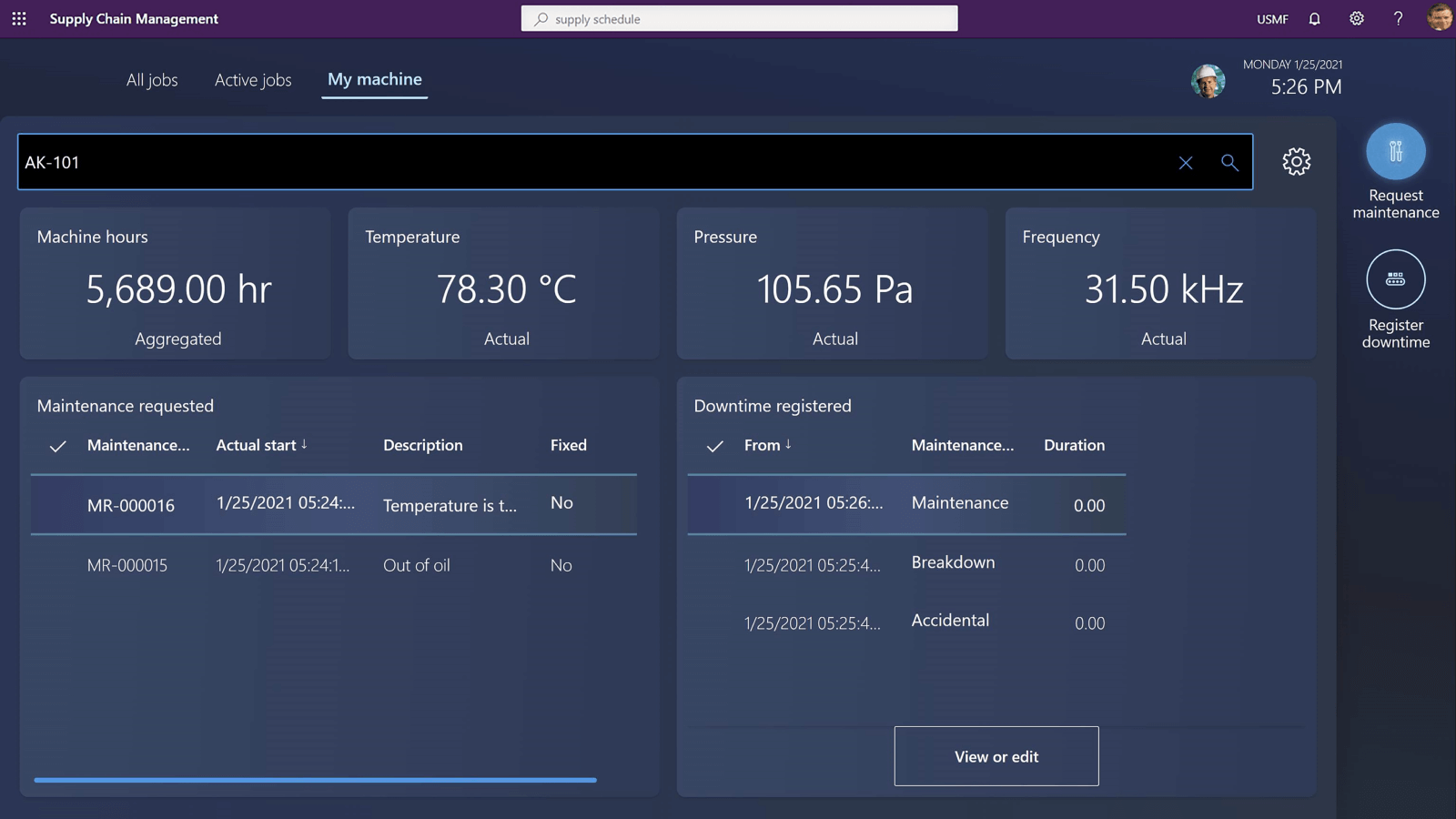
Task: Click the 5:26 PM clock display
Action: coord(1306,86)
